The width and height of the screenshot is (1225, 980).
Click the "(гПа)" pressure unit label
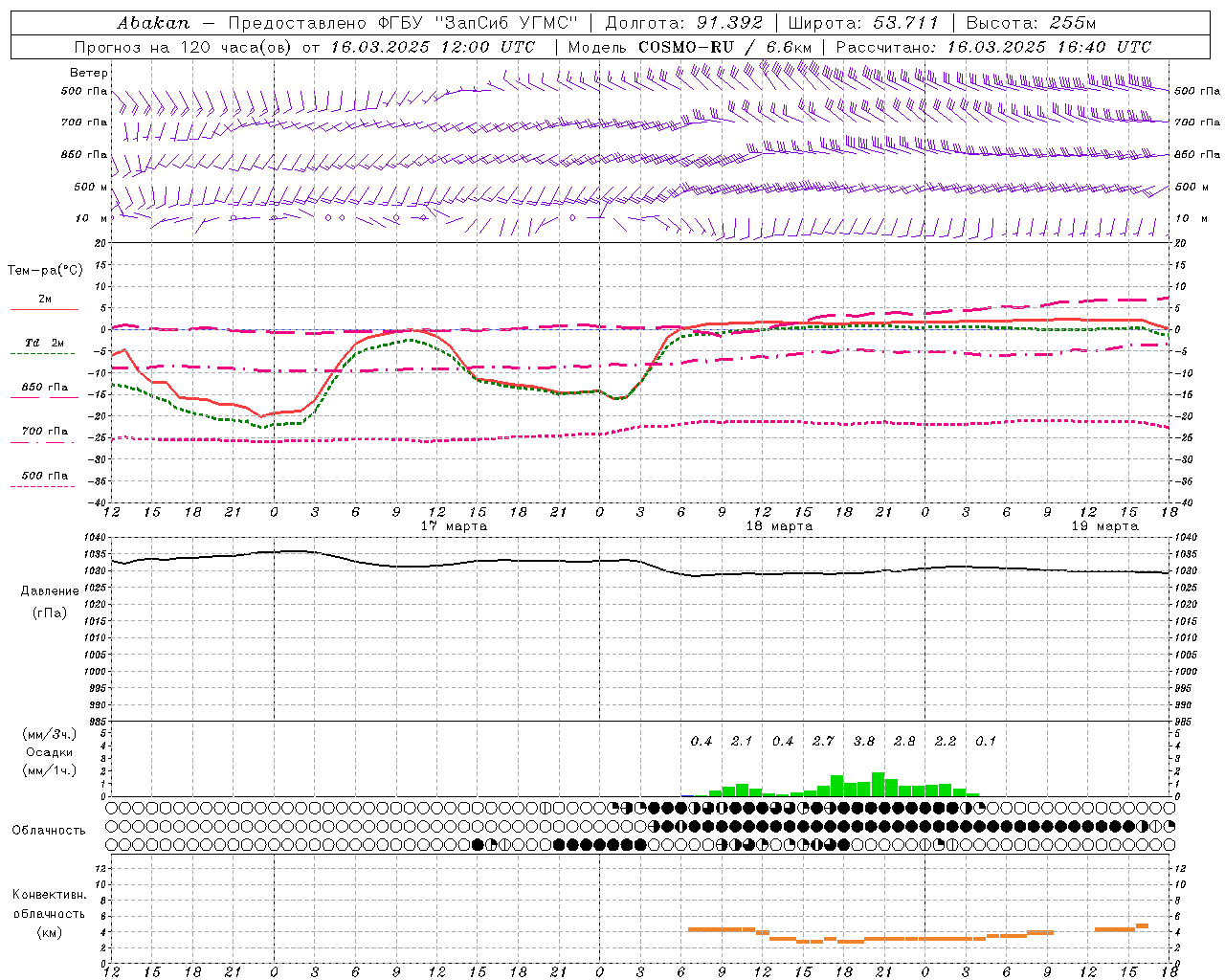tap(49, 613)
